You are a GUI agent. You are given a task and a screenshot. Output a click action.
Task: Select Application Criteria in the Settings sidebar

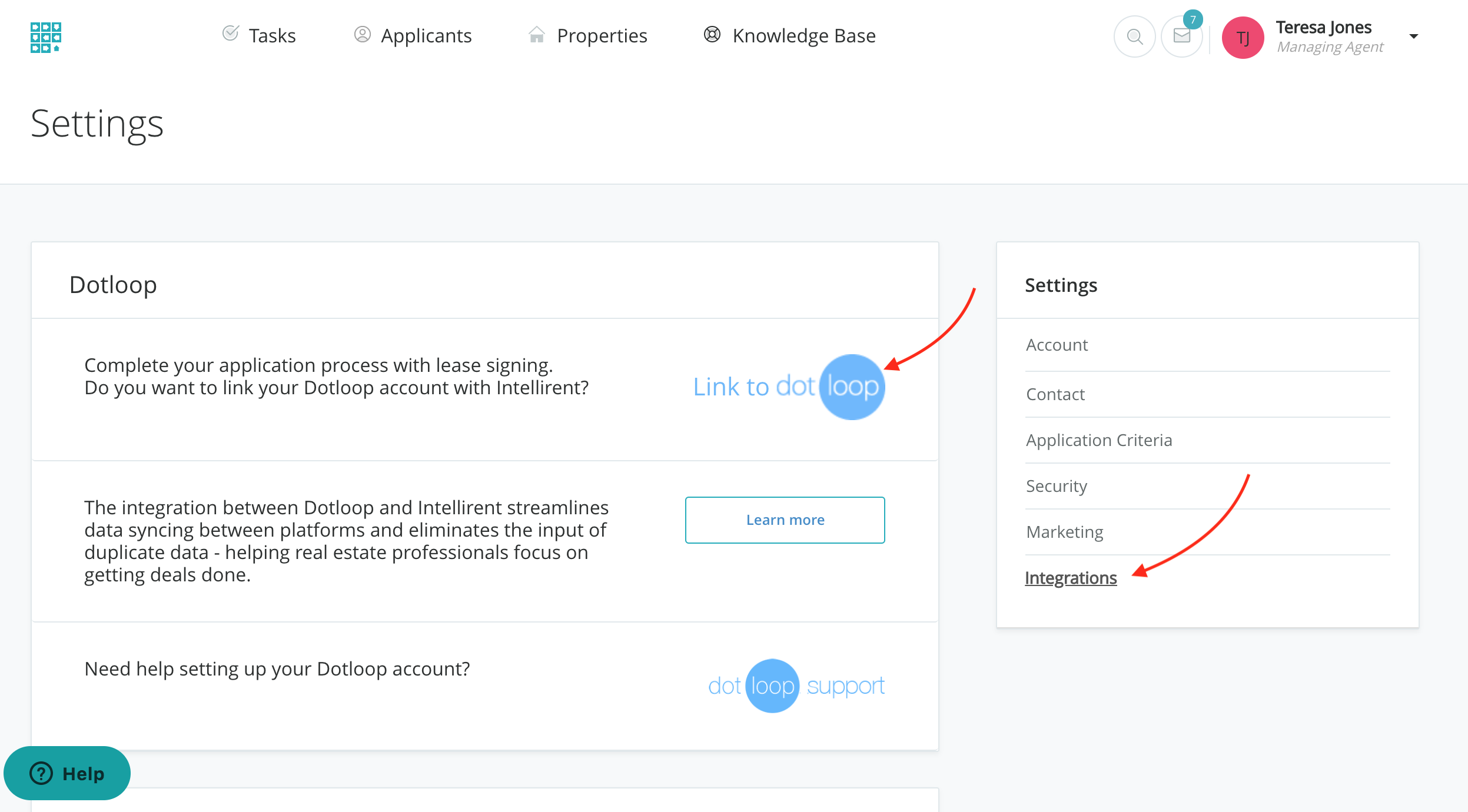[1098, 440]
